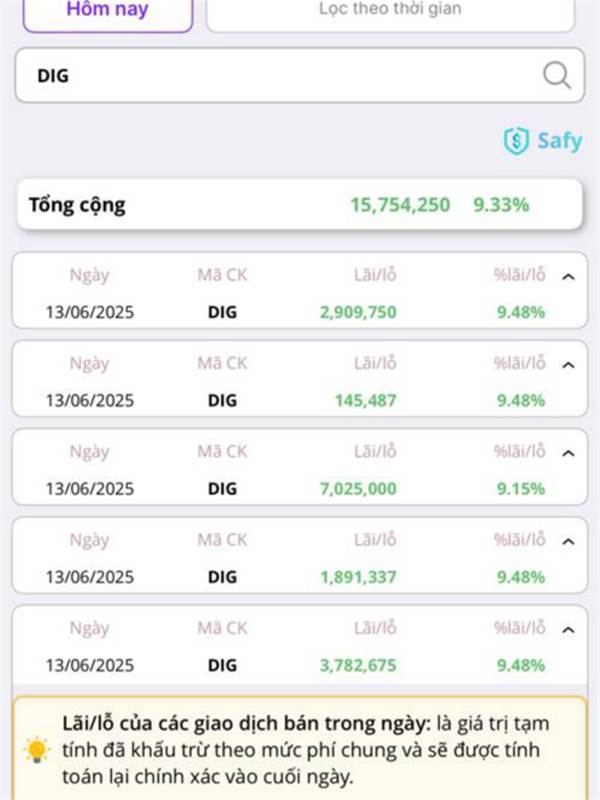Image resolution: width=600 pixels, height=800 pixels.
Task: Select the Hôm nay tab
Action: click(108, 10)
